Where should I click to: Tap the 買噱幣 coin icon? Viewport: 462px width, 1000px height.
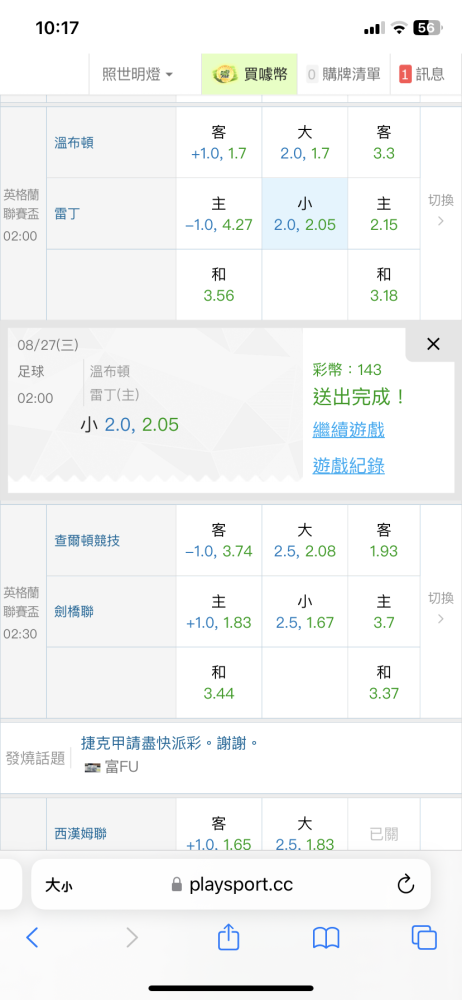[x=225, y=74]
